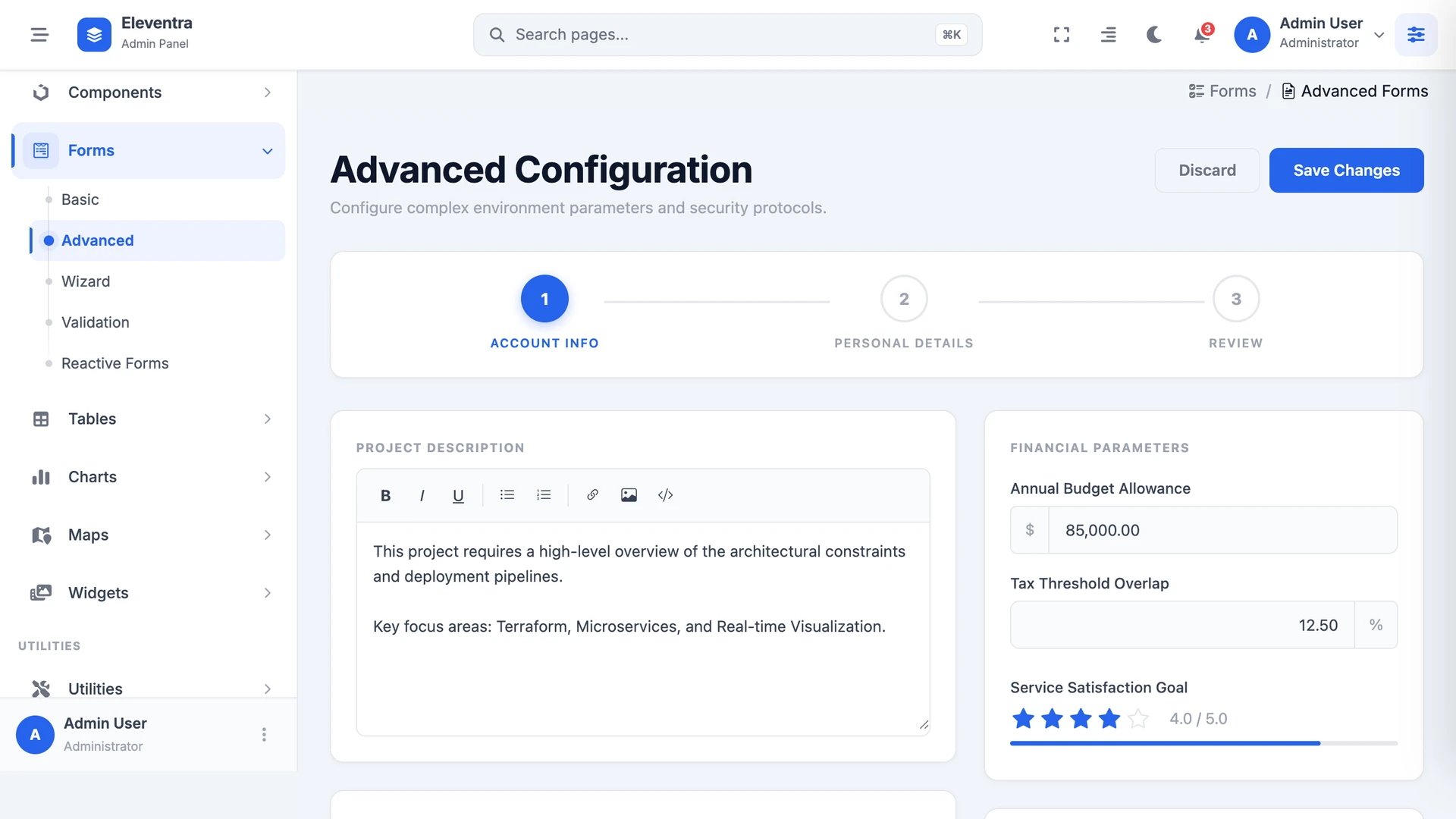Open the settings sliders panel
The height and width of the screenshot is (819, 1456).
pos(1416,35)
